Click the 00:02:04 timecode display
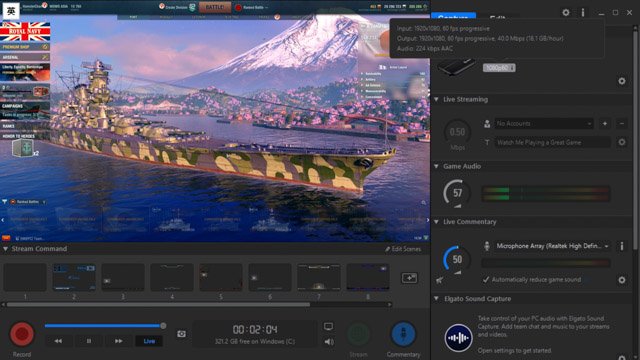Screen dimensions: 640x360 click(x=255, y=329)
